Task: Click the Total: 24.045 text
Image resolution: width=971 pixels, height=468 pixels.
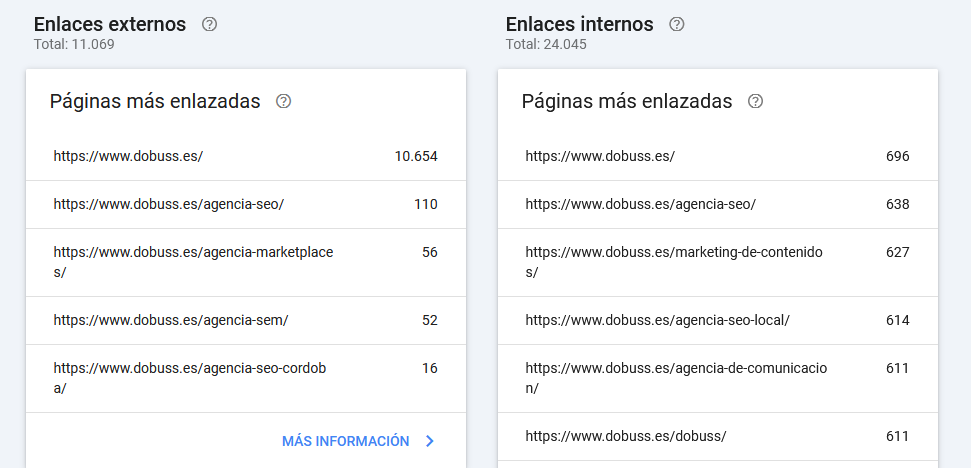Action: [x=546, y=45]
